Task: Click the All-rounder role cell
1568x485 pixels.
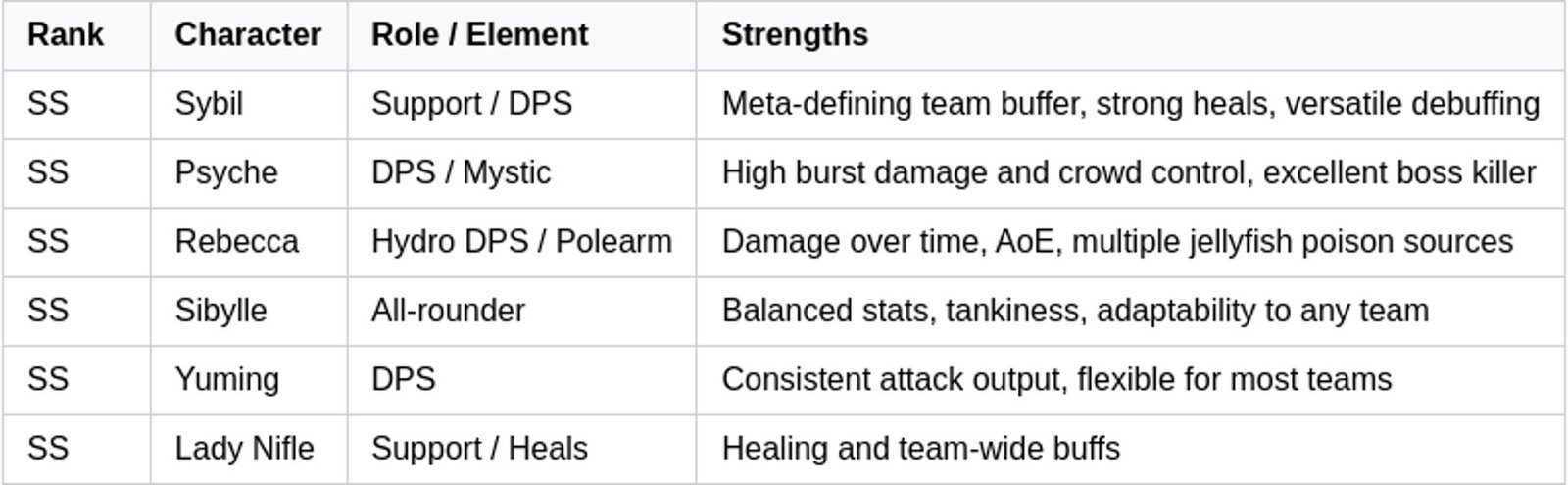Action: click(x=448, y=311)
